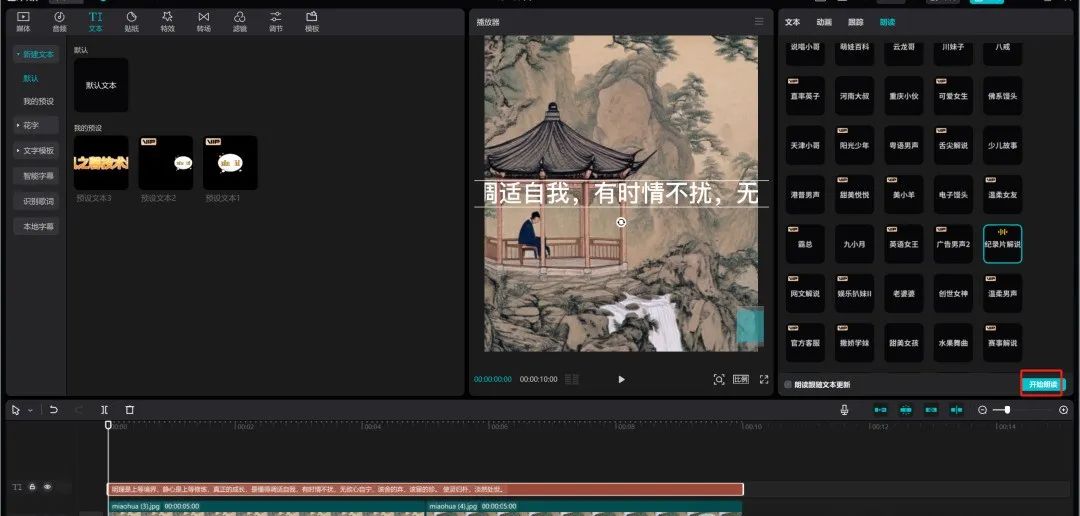Image resolution: width=1080 pixels, height=516 pixels.
Task: Click the focus frame icon under preview
Action: tap(718, 379)
